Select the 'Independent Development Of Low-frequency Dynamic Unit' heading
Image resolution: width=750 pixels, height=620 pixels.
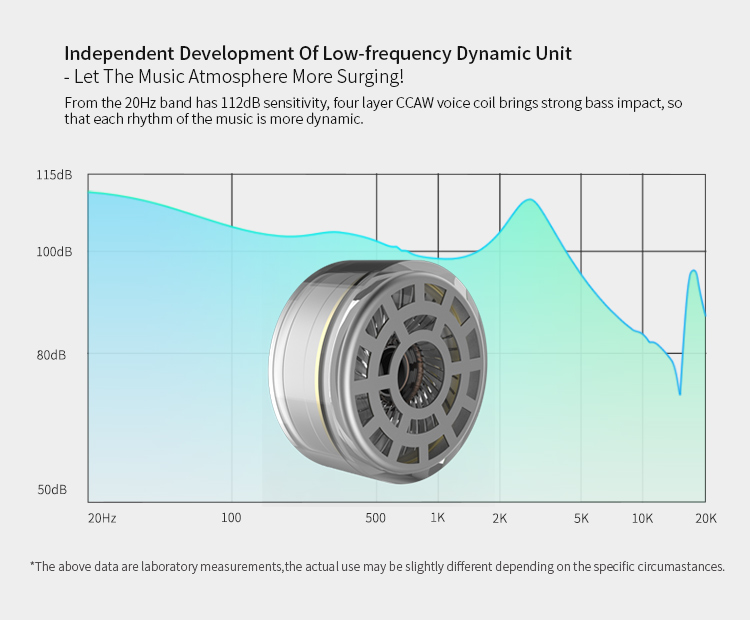pyautogui.click(x=318, y=53)
